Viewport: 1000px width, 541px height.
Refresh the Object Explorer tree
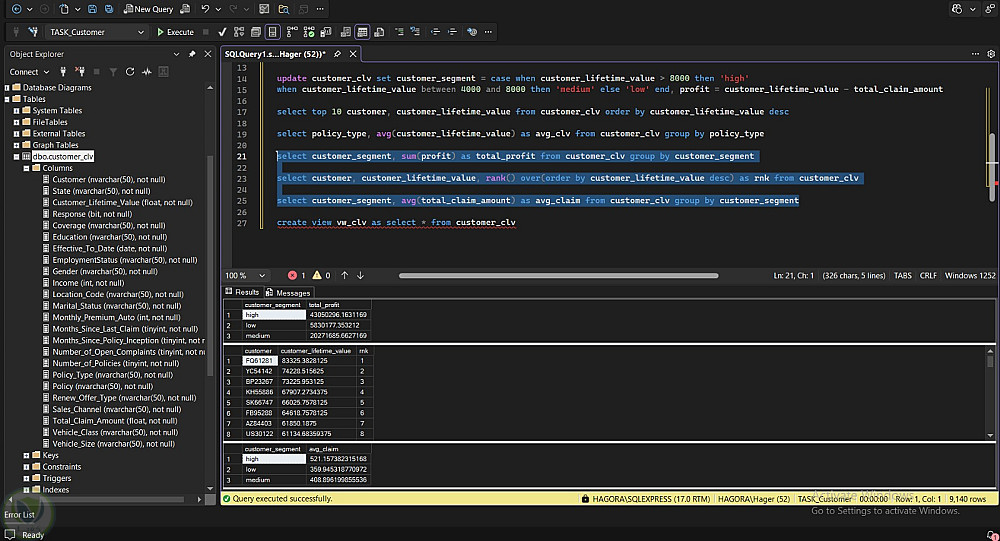pos(129,72)
